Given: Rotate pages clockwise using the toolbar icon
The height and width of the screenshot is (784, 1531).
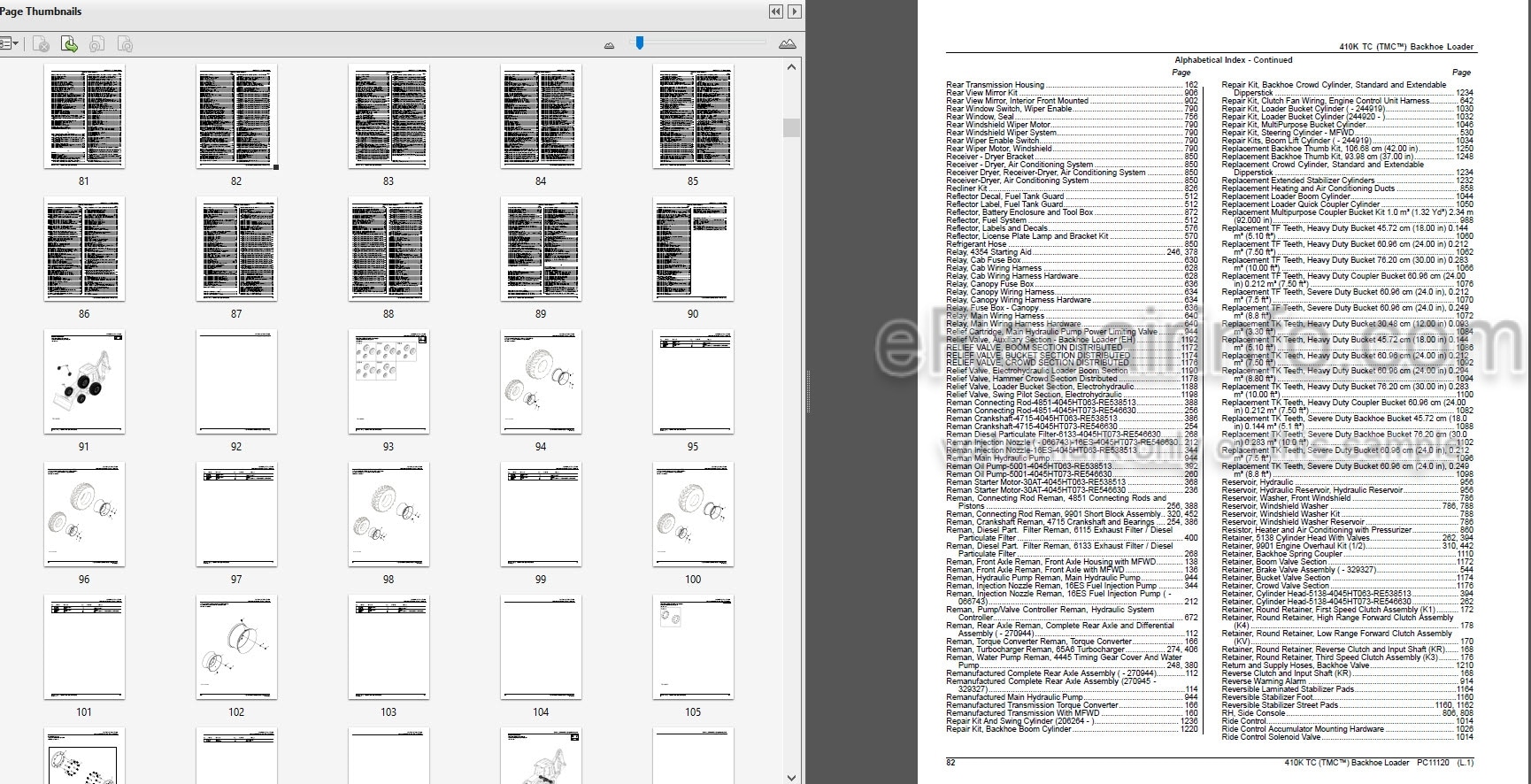Looking at the screenshot, I should [x=126, y=43].
